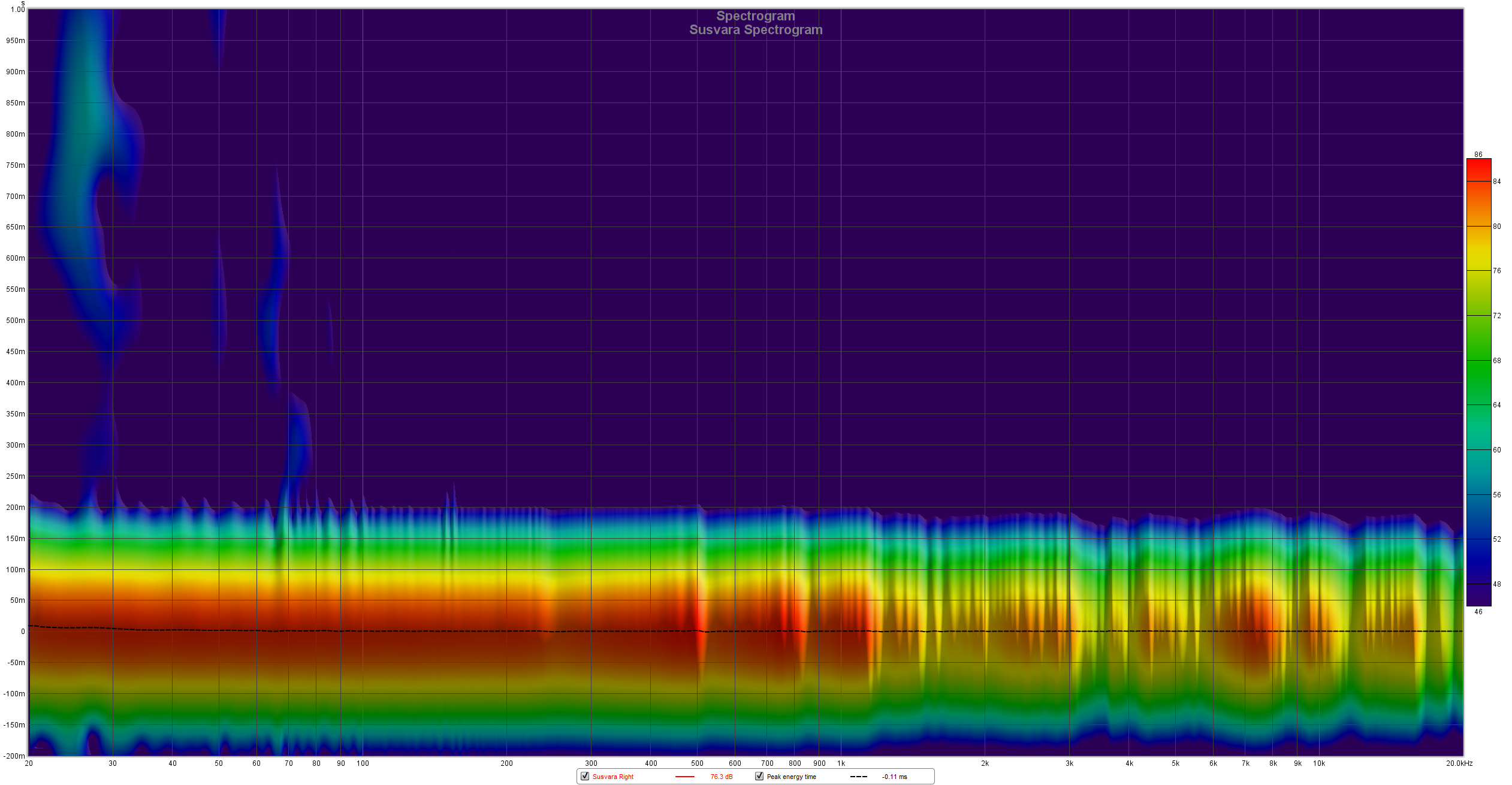
Task: Click the Susvara Spectrogram title text
Action: [756, 30]
